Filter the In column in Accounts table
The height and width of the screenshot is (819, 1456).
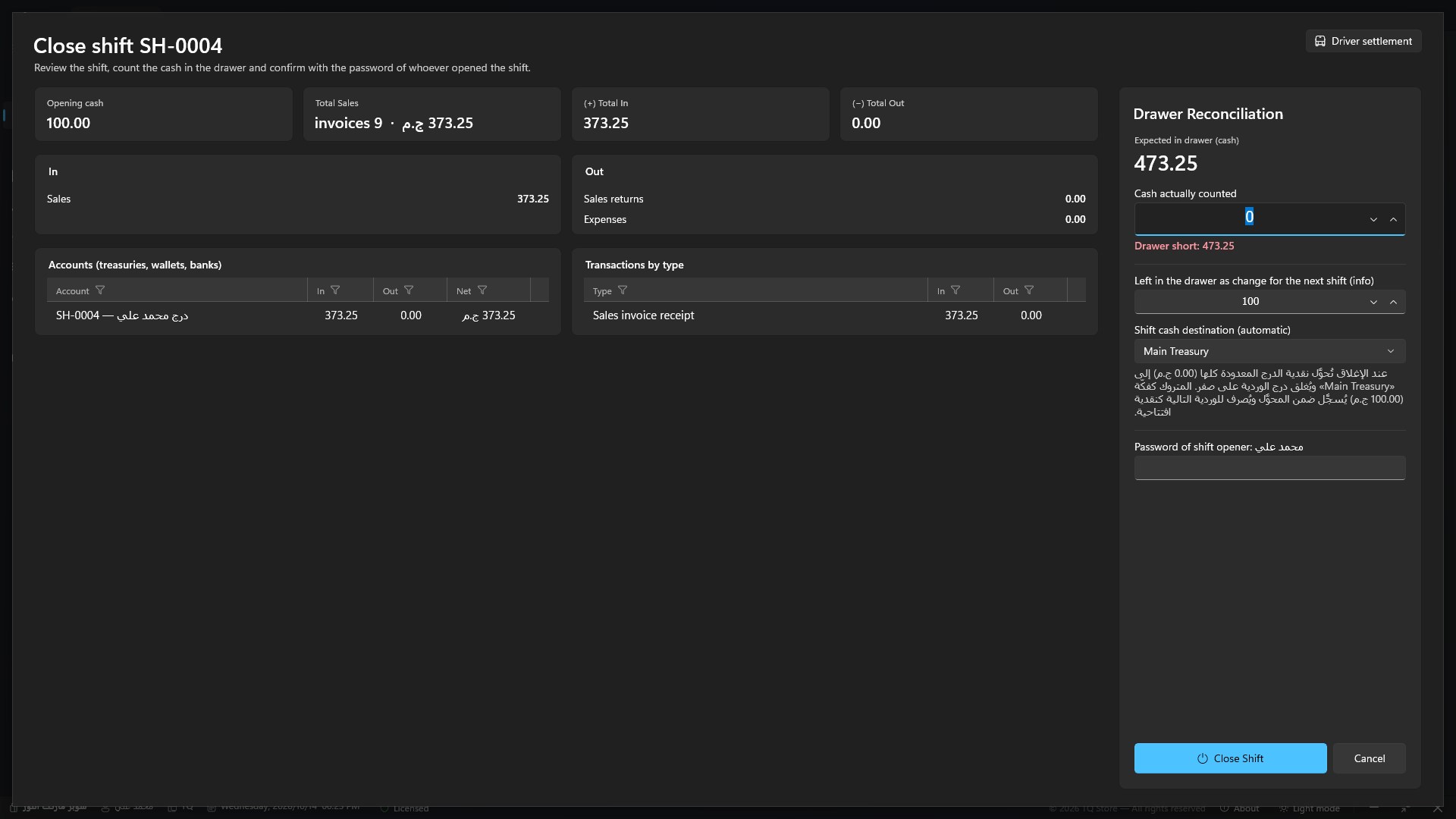[335, 290]
